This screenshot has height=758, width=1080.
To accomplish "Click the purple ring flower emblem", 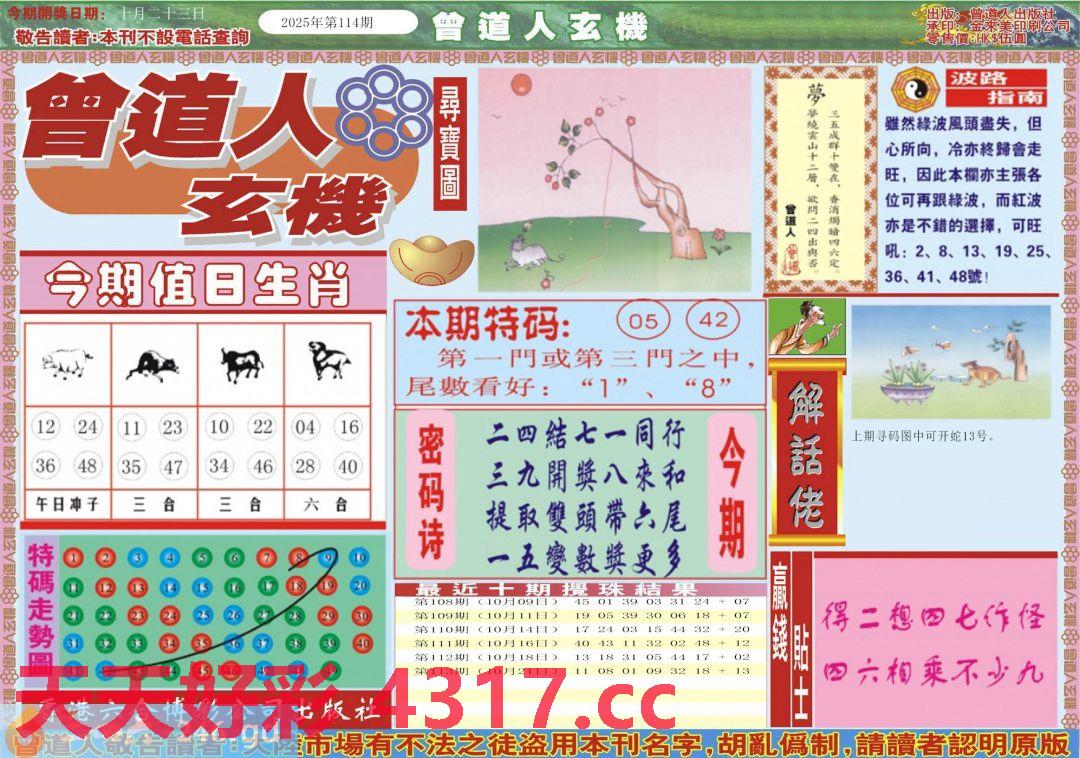I will coord(383,109).
